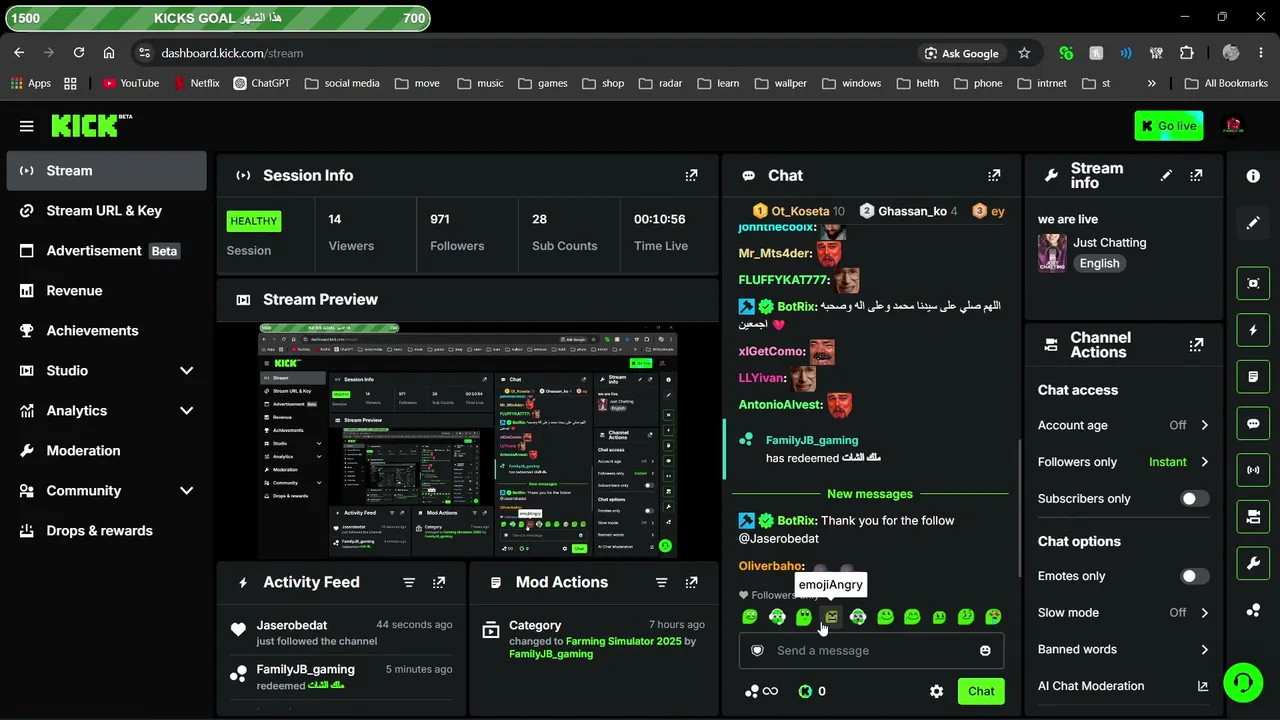Open the hamburger menu beside the Kick logo

click(x=26, y=126)
